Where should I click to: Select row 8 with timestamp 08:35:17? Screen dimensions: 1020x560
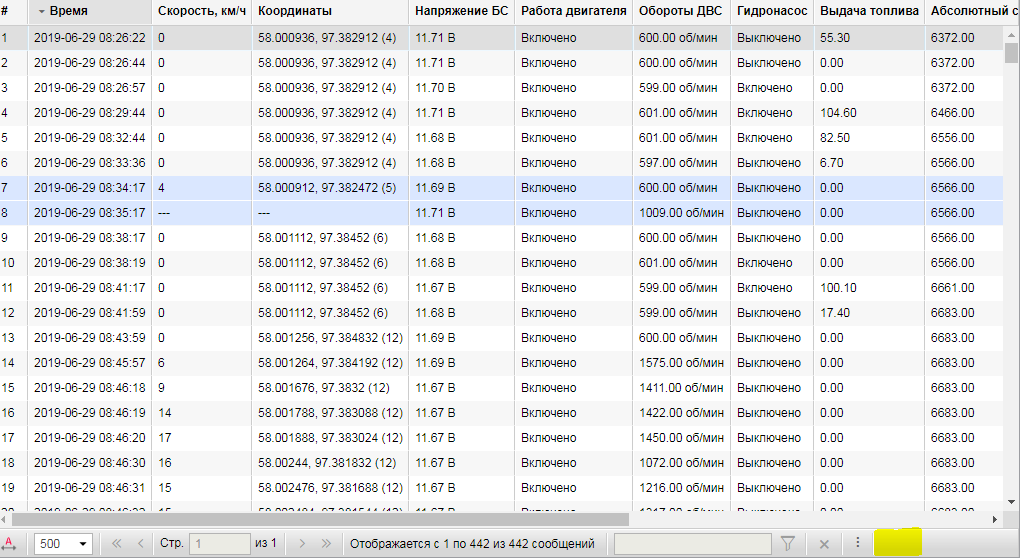click(90, 213)
